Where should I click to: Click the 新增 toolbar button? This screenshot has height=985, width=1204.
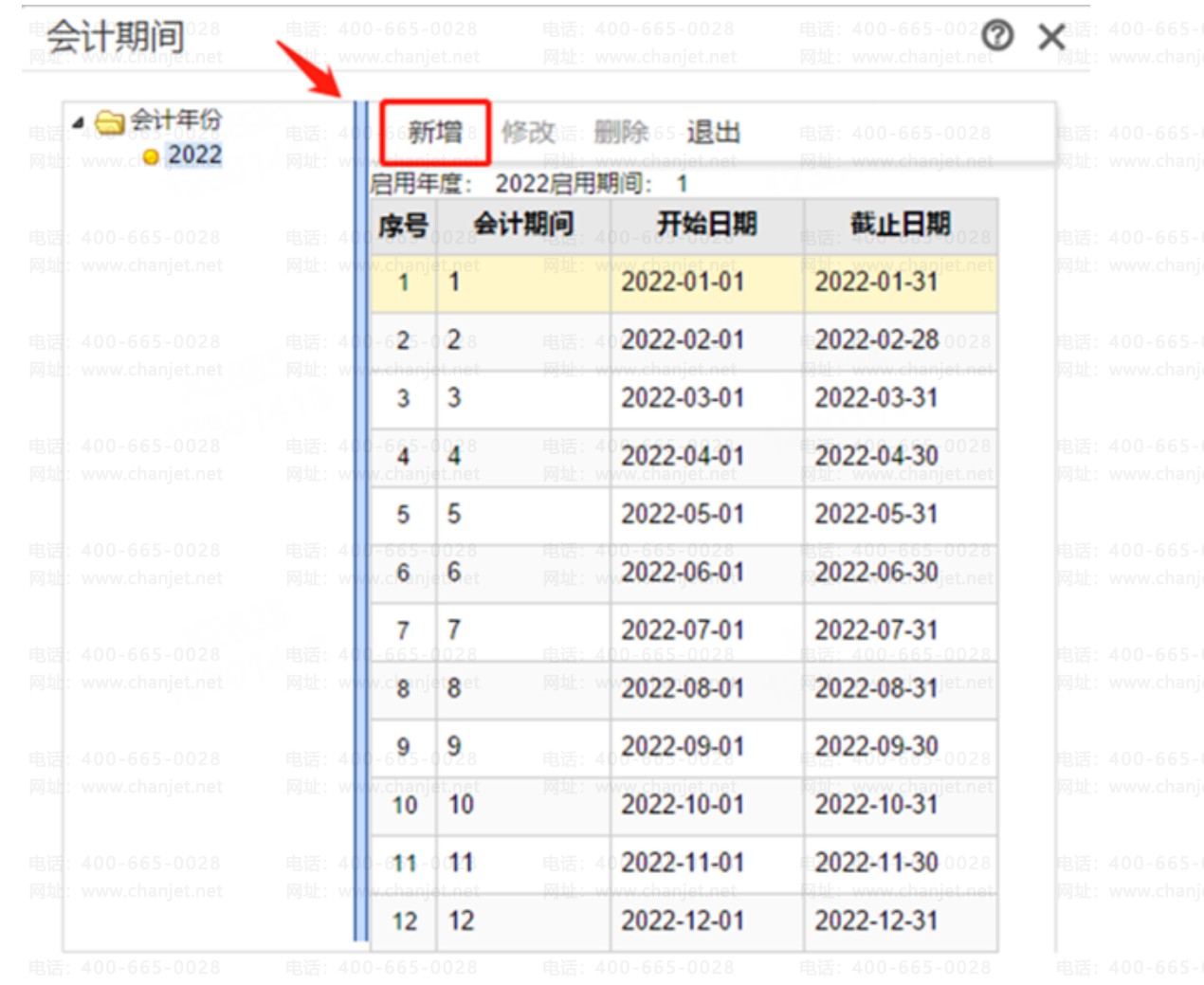(x=435, y=132)
